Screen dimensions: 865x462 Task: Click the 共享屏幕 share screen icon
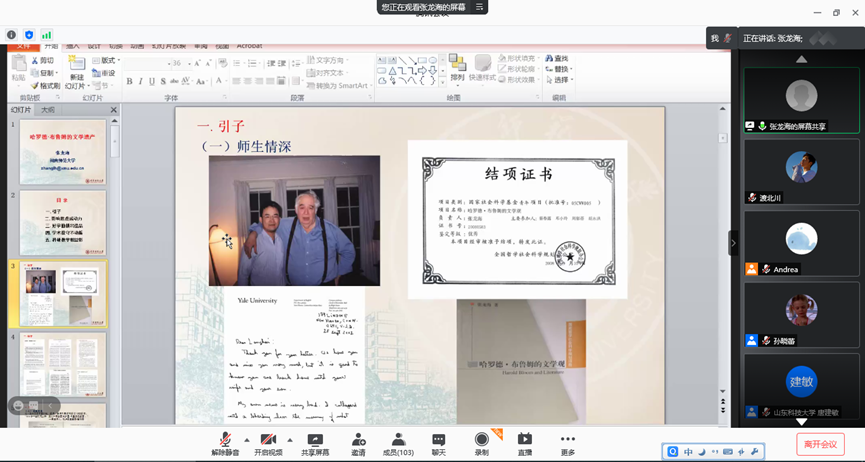pyautogui.click(x=315, y=443)
